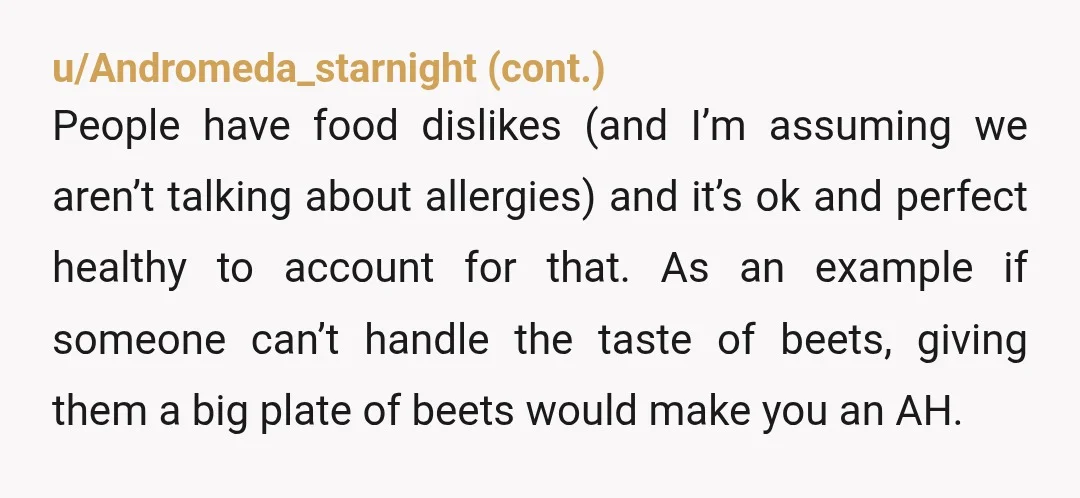Click the word "account" in the third line

pyautogui.click(x=359, y=269)
